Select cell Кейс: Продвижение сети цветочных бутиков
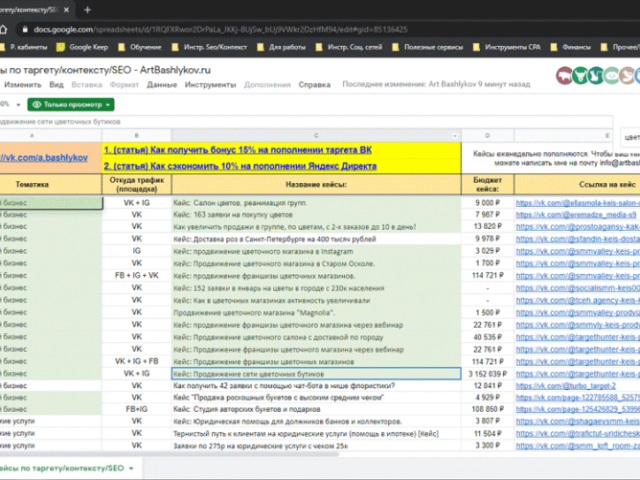Screen dimensions: 640x480 (x=316, y=374)
